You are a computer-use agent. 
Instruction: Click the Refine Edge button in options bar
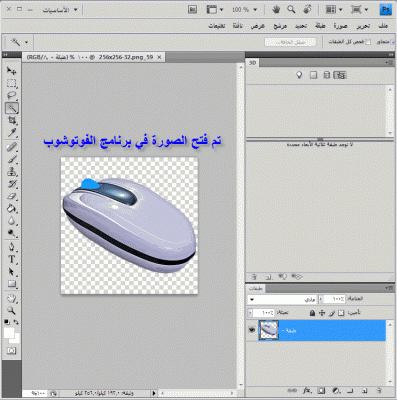coord(290,42)
